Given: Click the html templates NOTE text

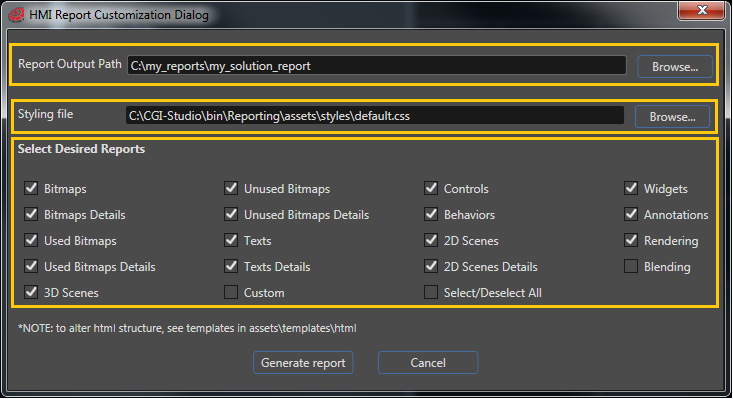Looking at the screenshot, I should (x=187, y=328).
